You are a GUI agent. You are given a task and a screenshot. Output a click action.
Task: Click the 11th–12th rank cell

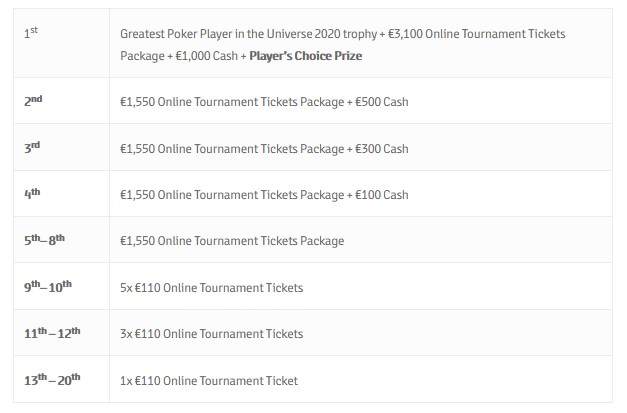tap(51, 333)
